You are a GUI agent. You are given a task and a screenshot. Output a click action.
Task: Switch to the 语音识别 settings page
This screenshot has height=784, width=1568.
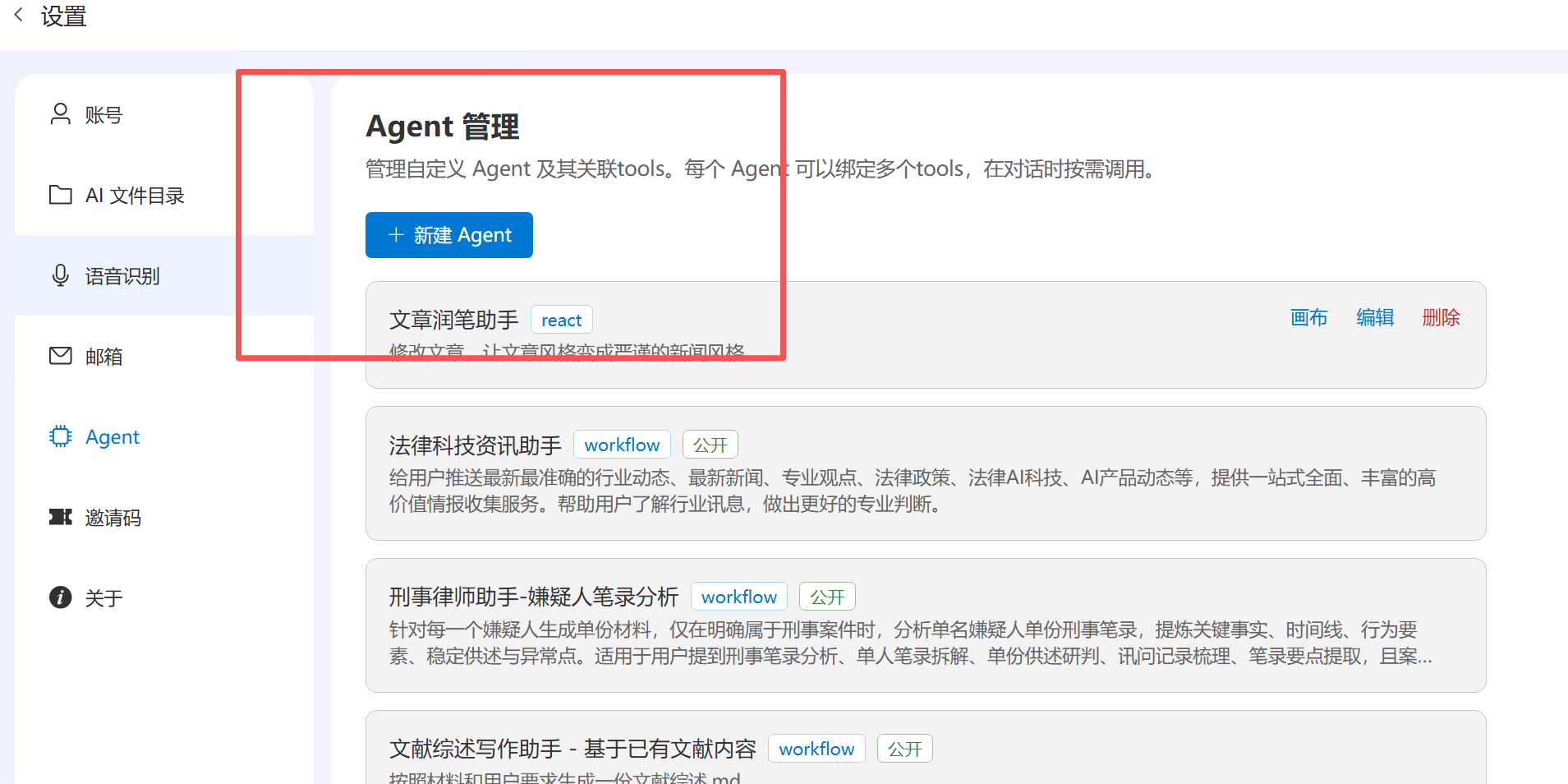coord(122,276)
